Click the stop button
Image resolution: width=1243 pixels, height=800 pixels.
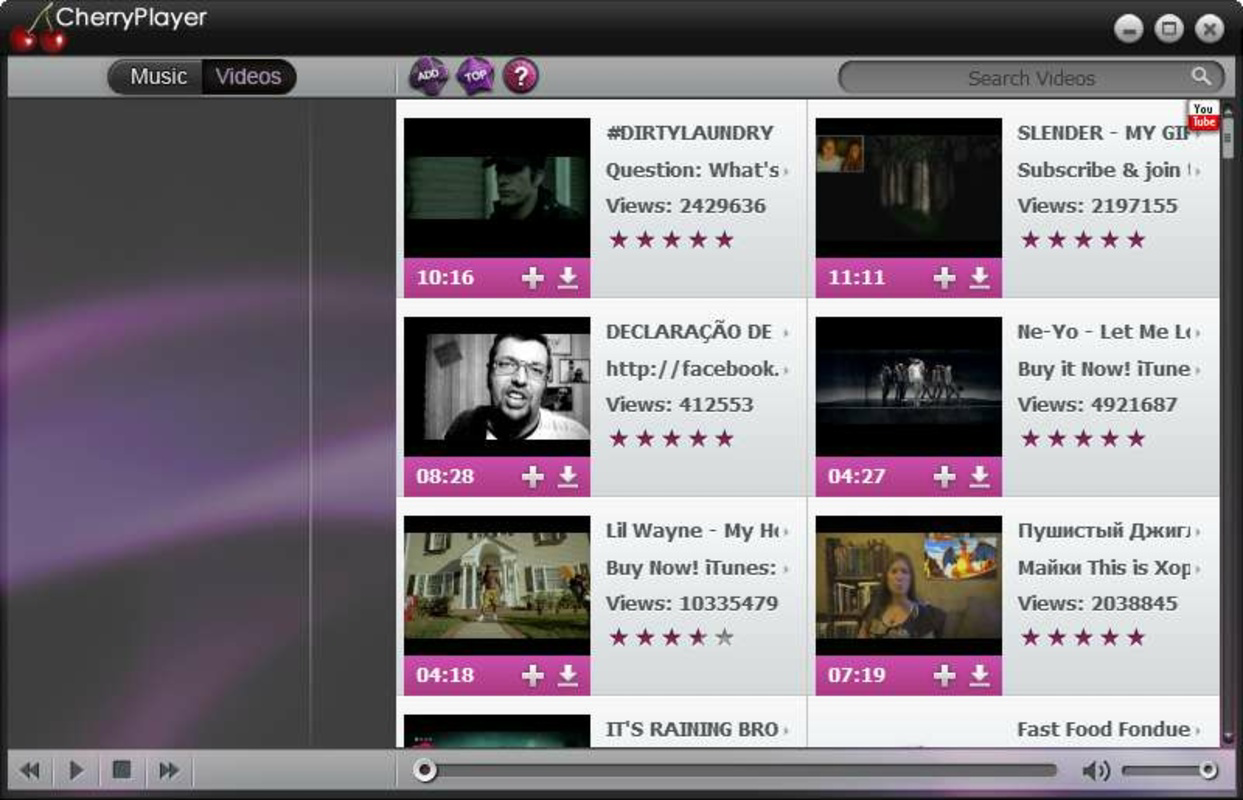tap(122, 771)
